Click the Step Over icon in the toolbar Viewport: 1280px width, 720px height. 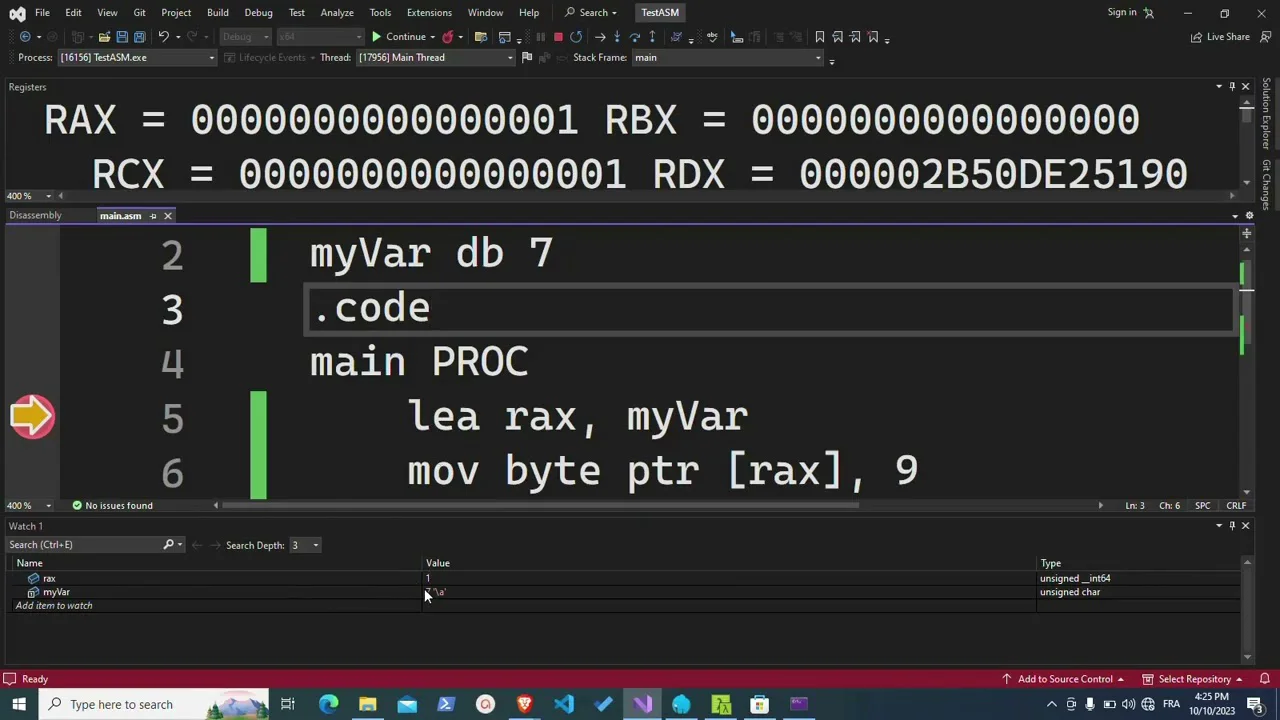[x=635, y=37]
